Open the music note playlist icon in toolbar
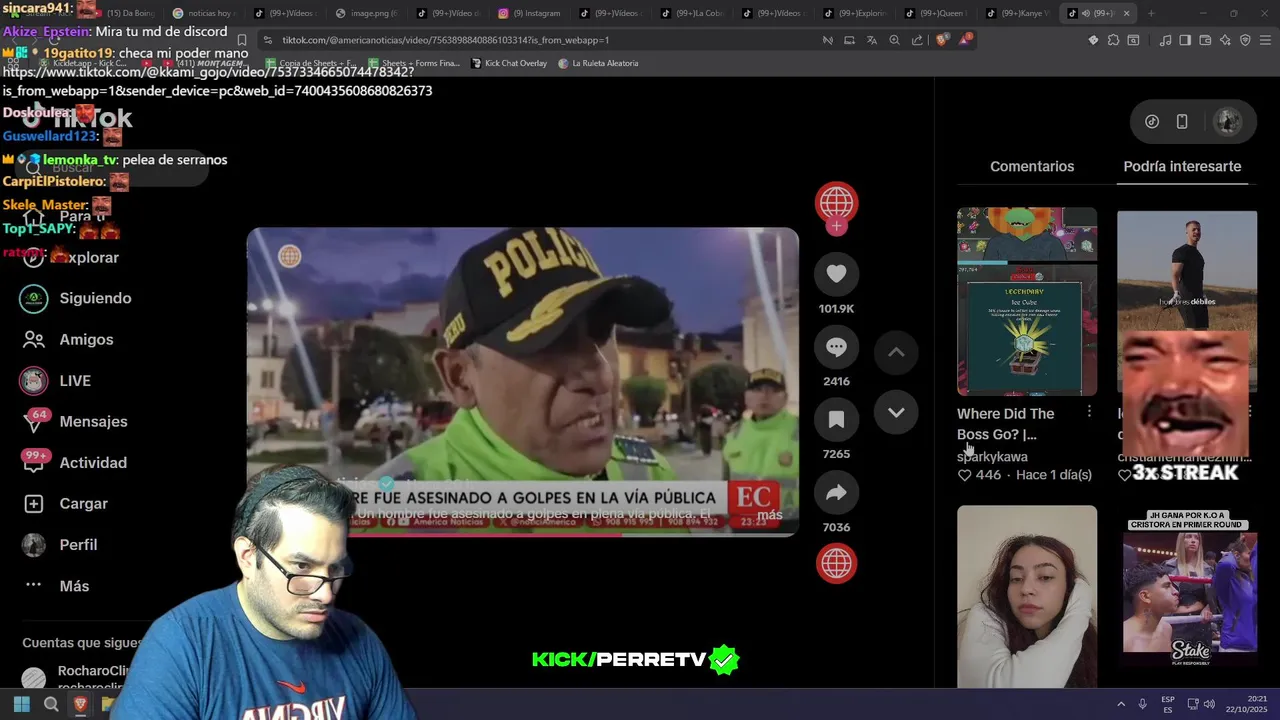 (1165, 40)
